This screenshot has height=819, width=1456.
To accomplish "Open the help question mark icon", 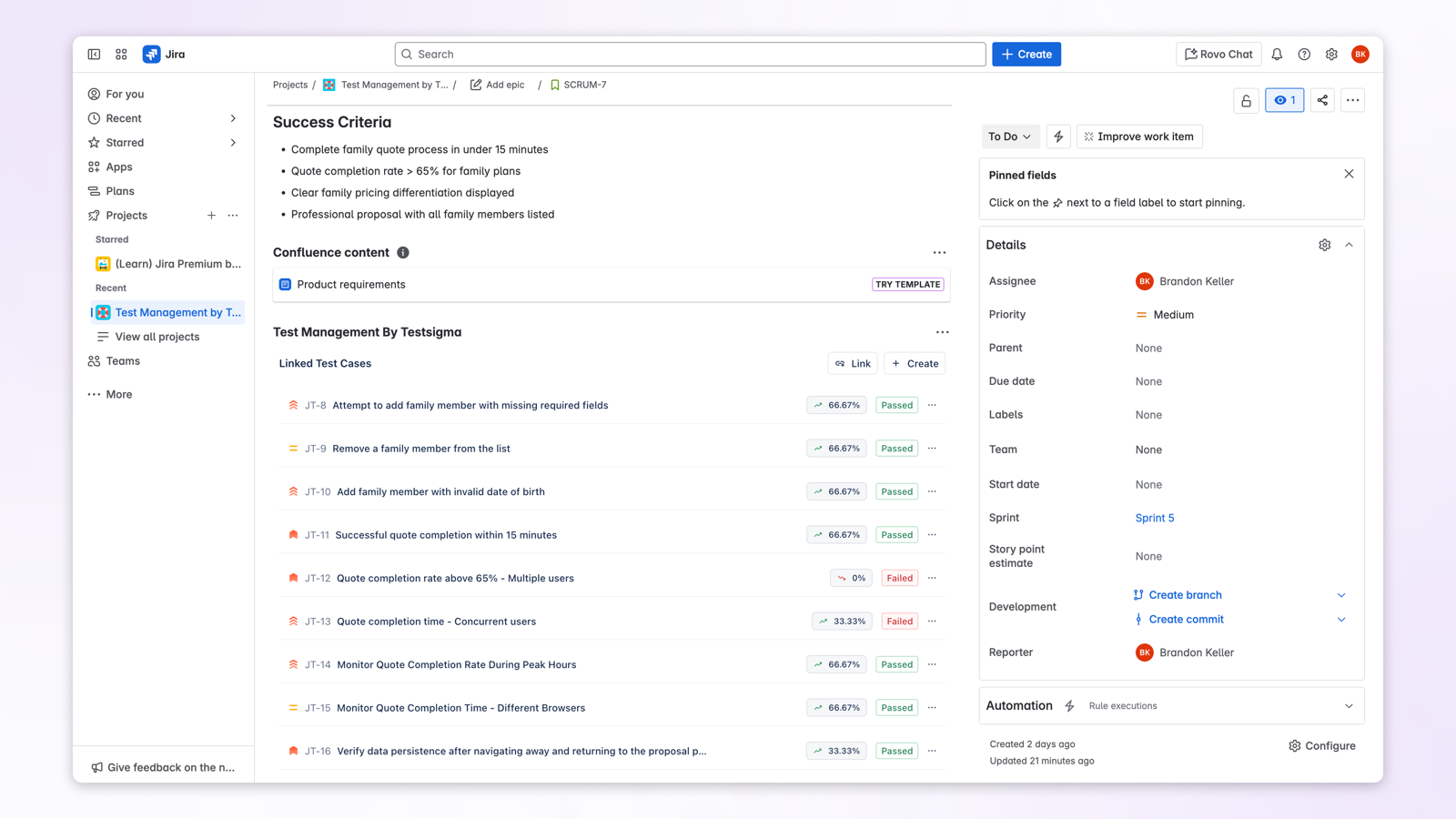I will pos(1304,55).
